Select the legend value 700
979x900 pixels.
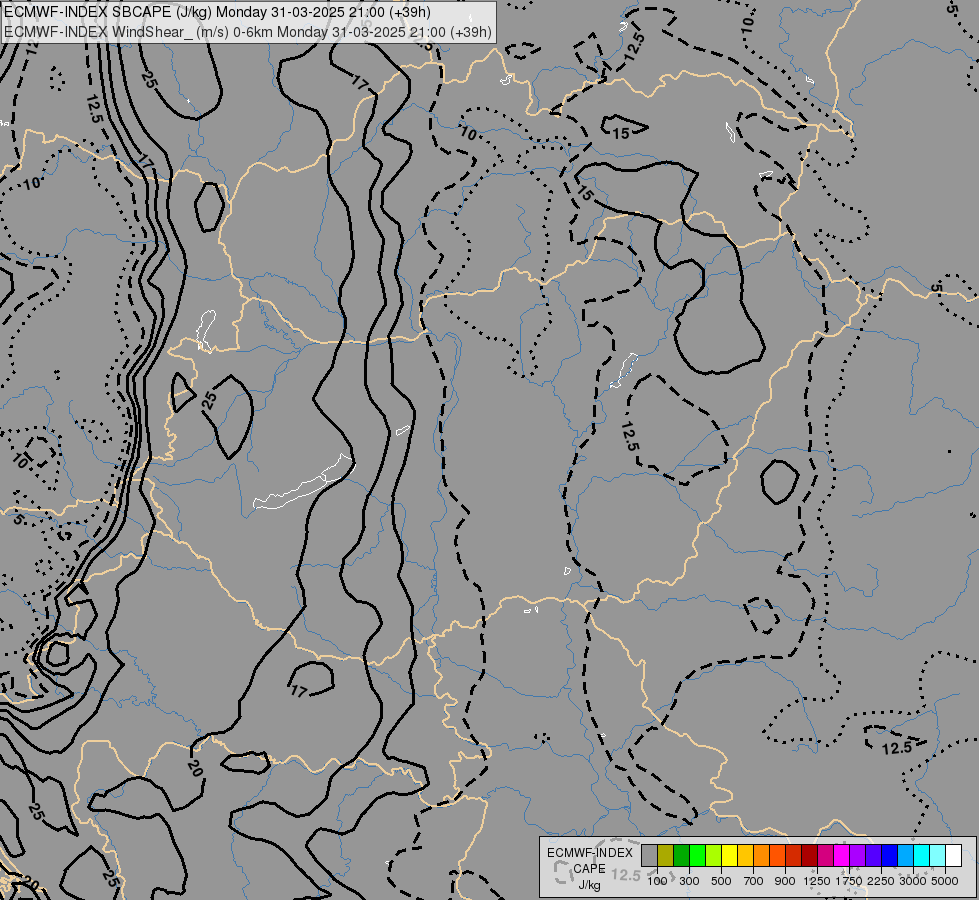coord(754,881)
